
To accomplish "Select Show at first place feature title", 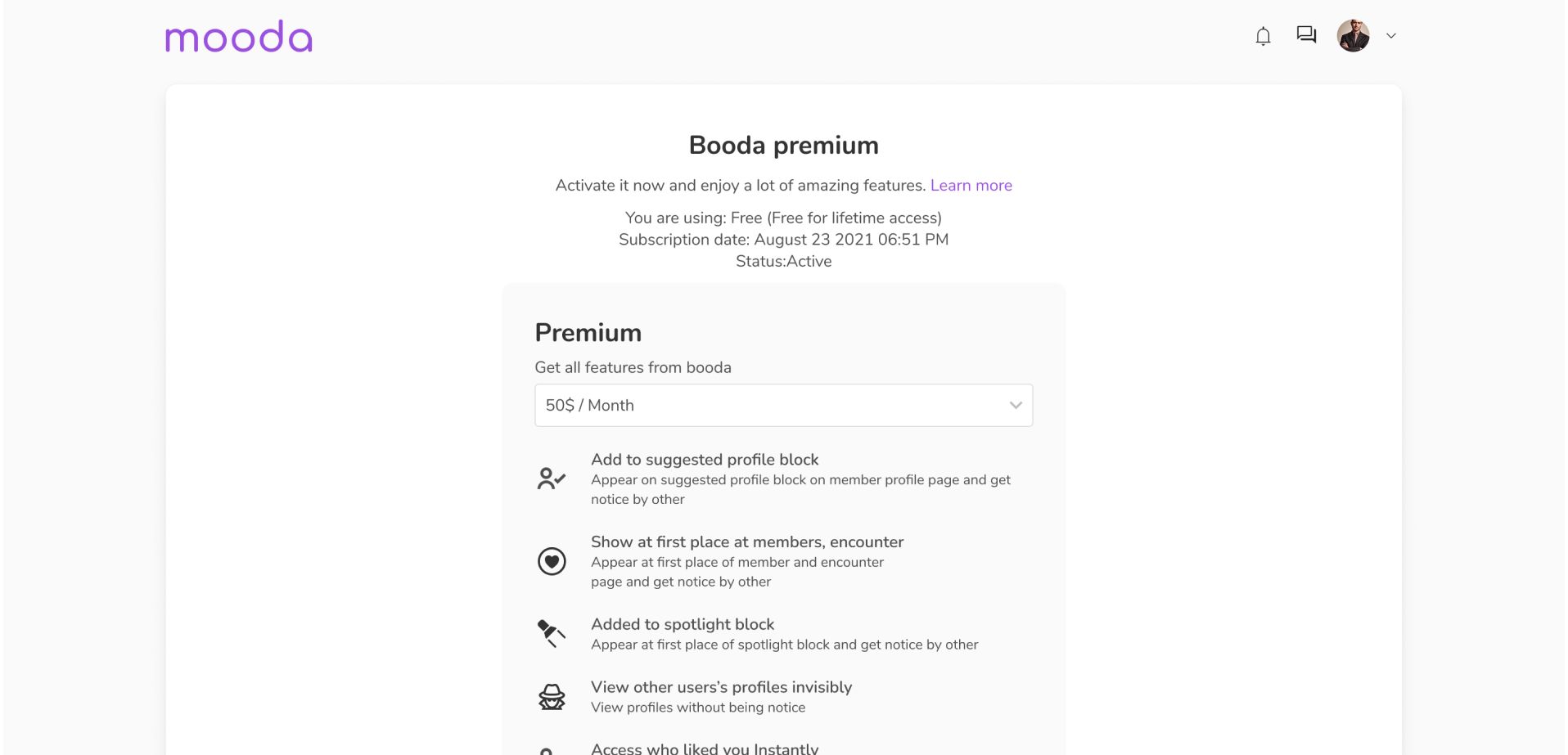I will (746, 542).
